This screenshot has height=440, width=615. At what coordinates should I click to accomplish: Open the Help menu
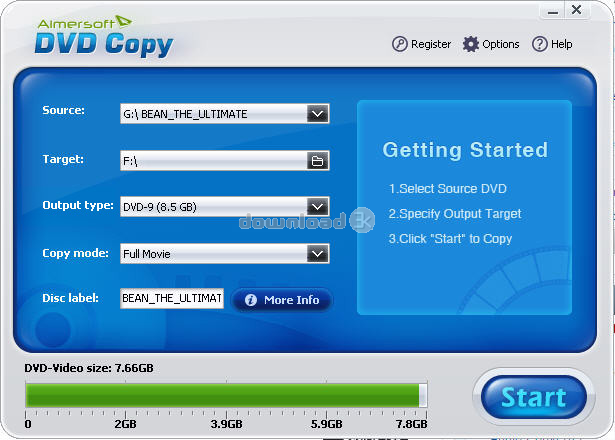[x=552, y=44]
